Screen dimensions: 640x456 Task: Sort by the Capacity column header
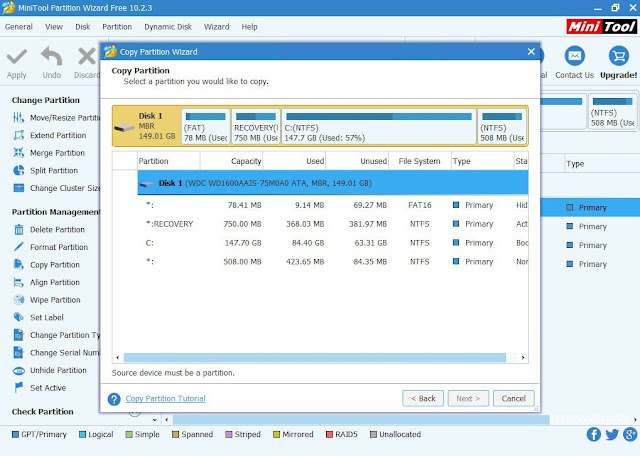click(x=231, y=161)
